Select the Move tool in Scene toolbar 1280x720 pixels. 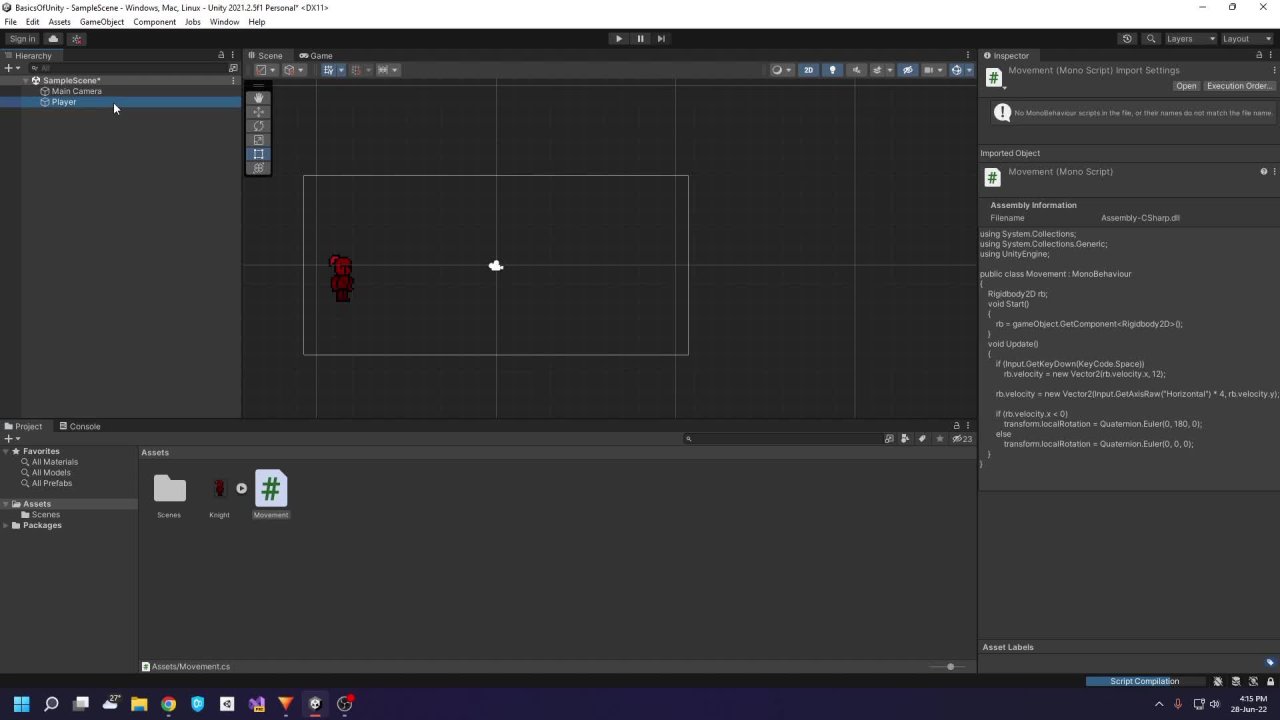tap(258, 112)
